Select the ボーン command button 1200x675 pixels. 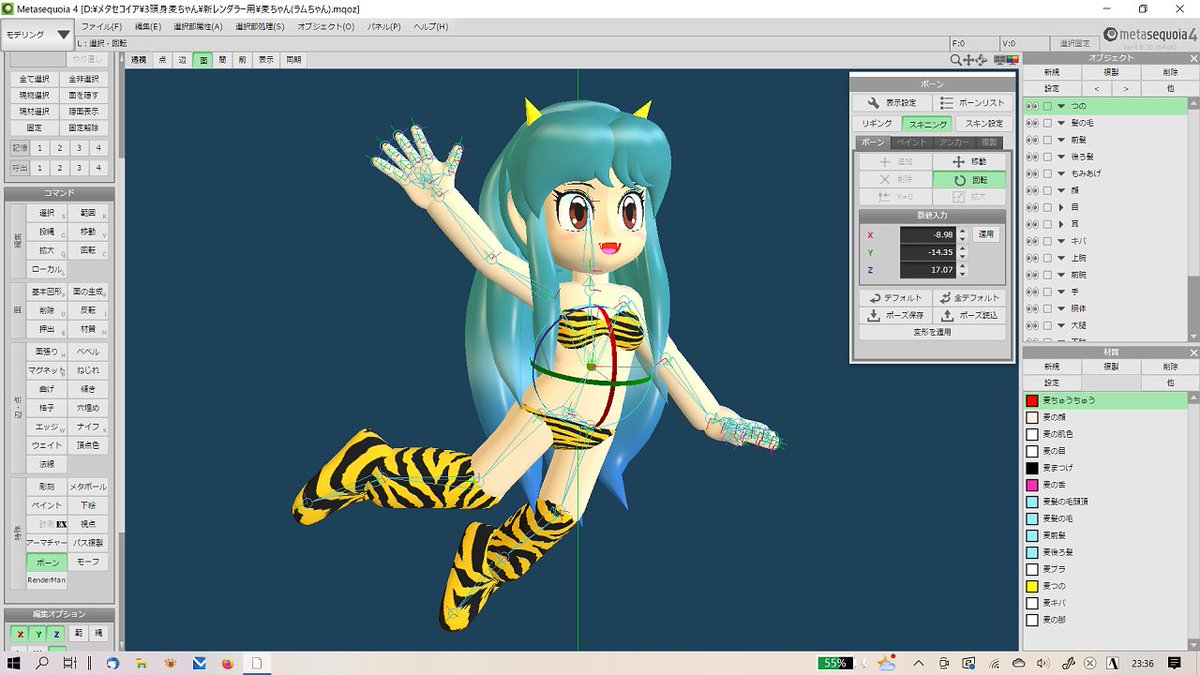coord(46,562)
